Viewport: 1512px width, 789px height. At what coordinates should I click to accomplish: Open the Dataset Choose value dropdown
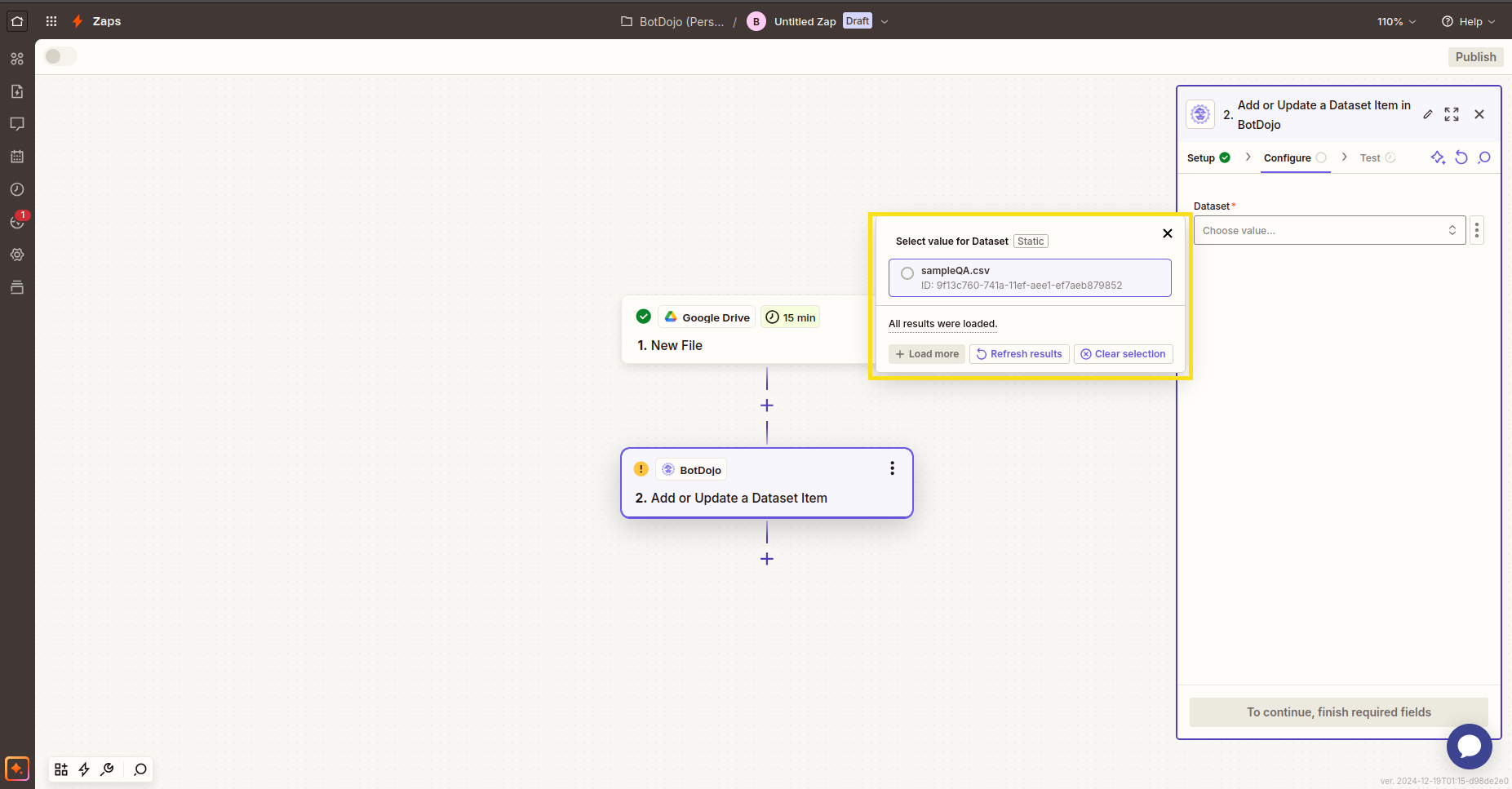[x=1330, y=230]
